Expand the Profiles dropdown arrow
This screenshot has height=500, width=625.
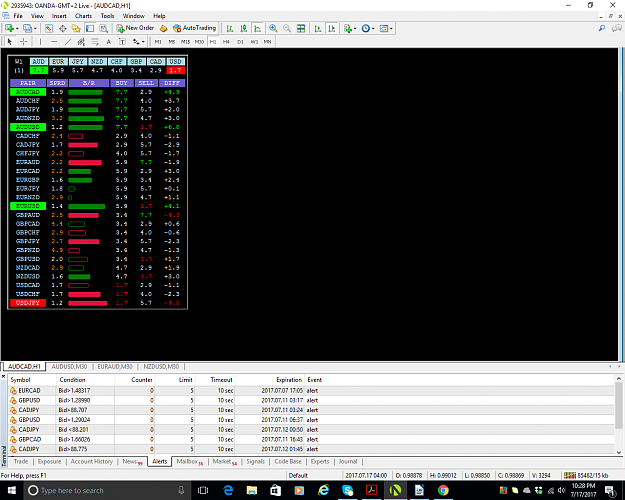35,29
